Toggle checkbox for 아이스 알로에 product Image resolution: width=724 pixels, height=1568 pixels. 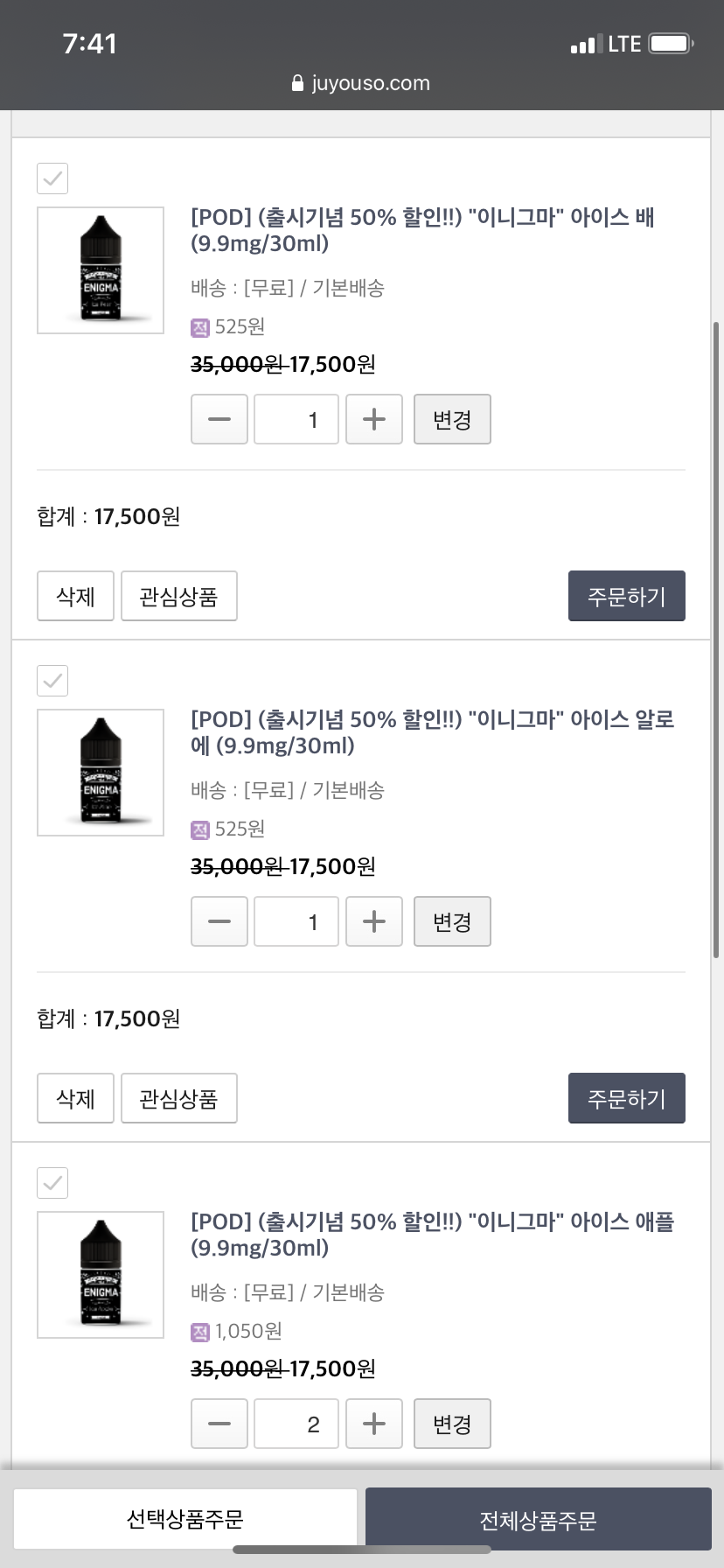coord(52,681)
